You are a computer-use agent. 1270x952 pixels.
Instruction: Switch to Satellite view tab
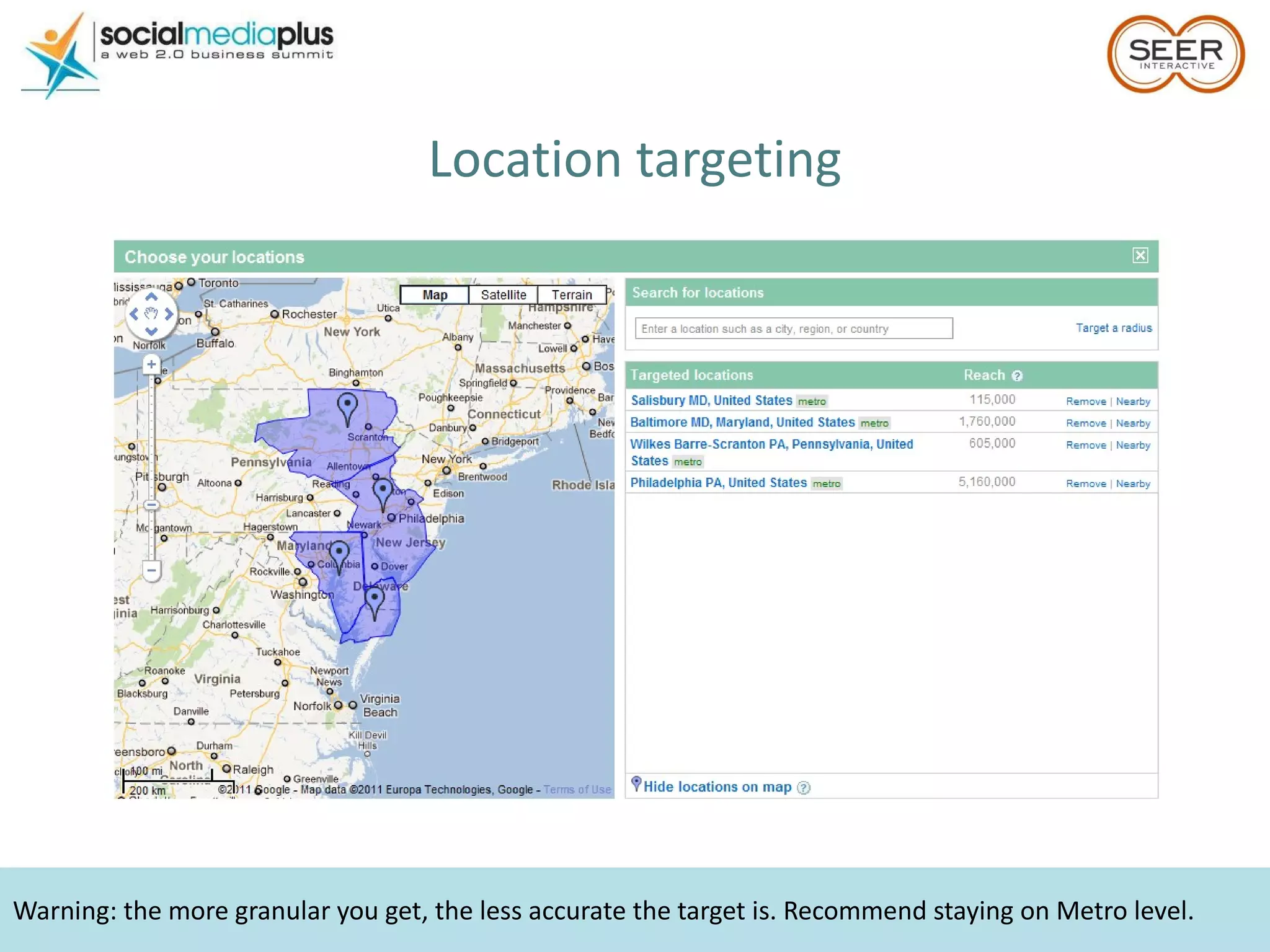pyautogui.click(x=503, y=295)
